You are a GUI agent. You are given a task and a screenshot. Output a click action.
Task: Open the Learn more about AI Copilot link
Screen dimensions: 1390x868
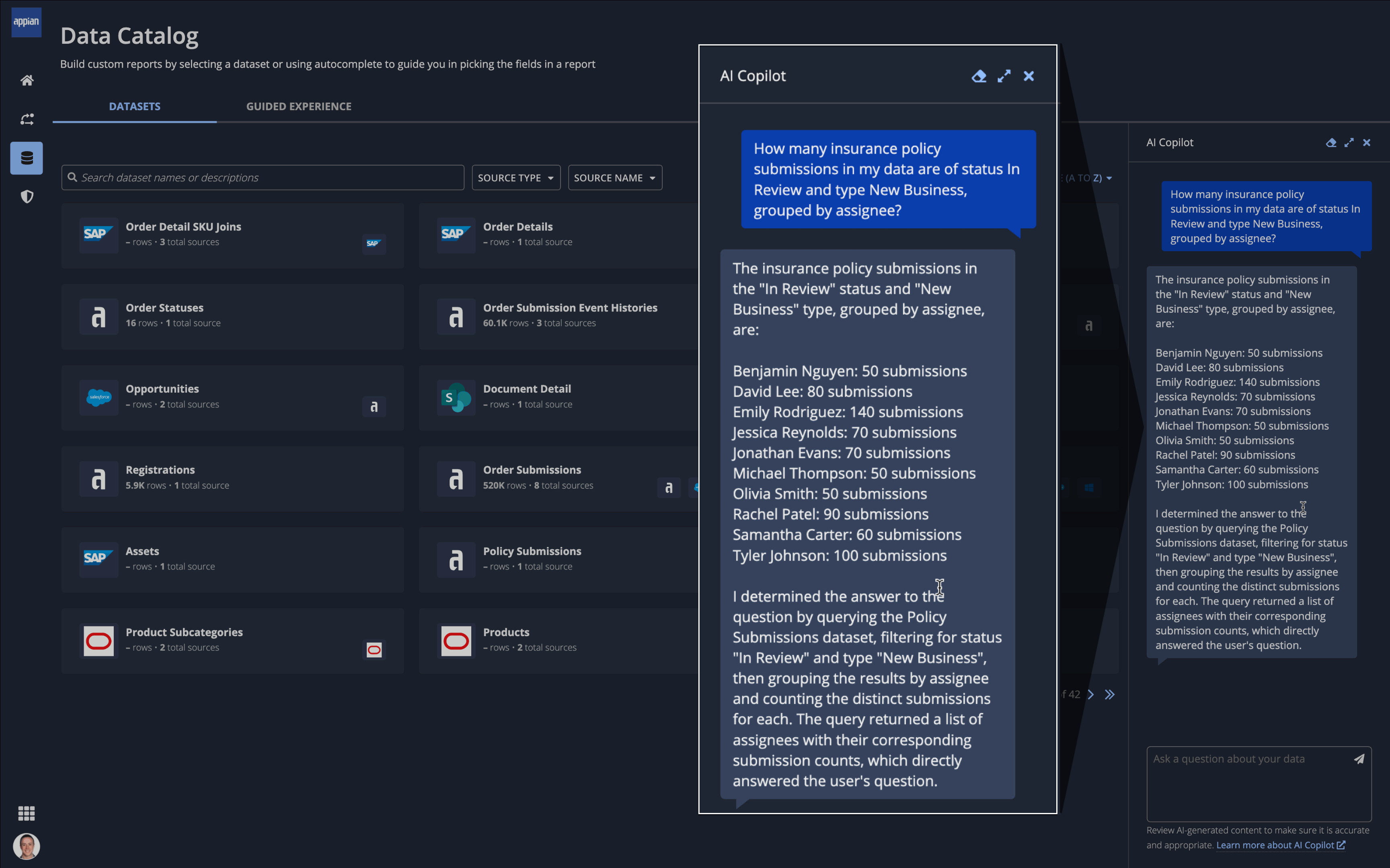1279,844
